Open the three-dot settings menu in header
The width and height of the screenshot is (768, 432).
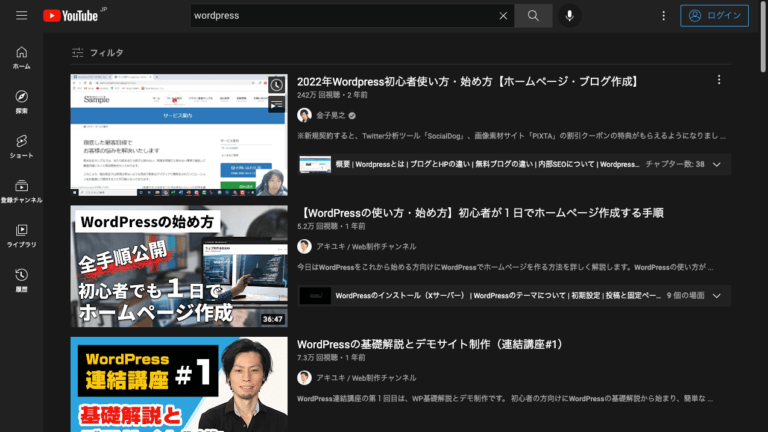coord(664,16)
